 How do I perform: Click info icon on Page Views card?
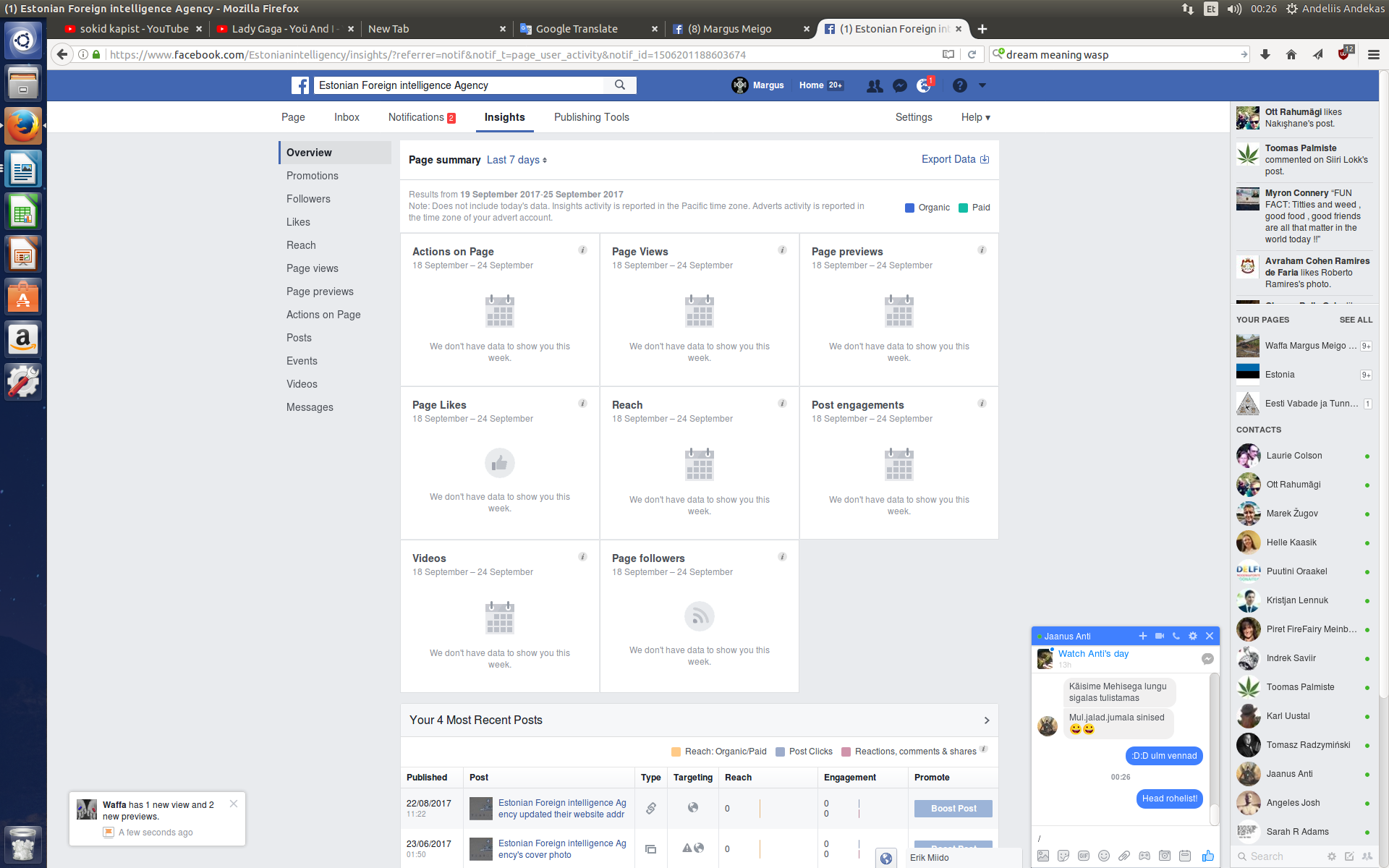tap(782, 250)
